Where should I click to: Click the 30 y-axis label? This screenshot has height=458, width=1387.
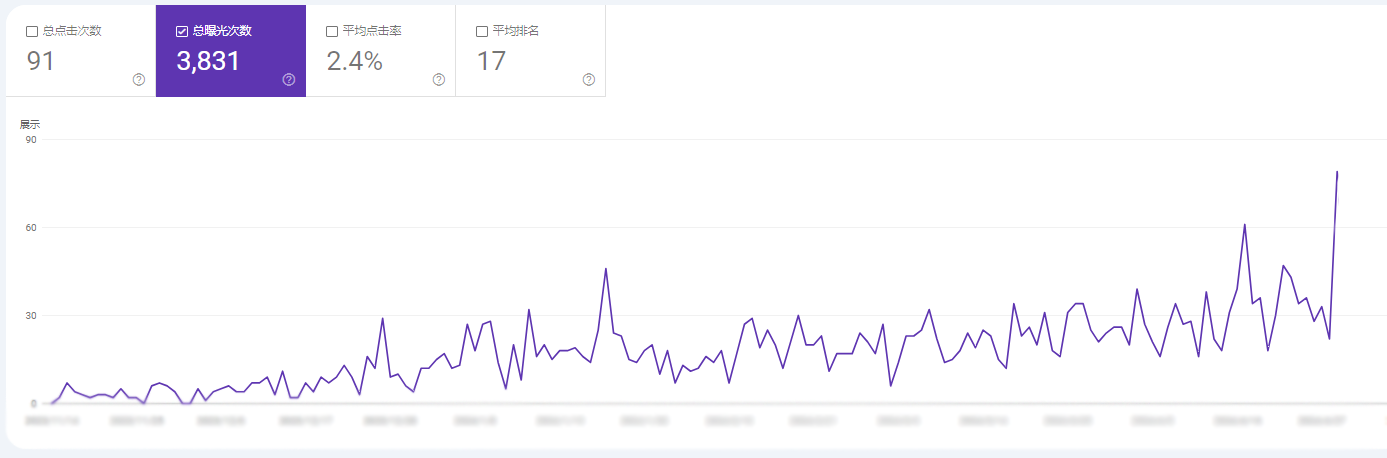tap(31, 316)
